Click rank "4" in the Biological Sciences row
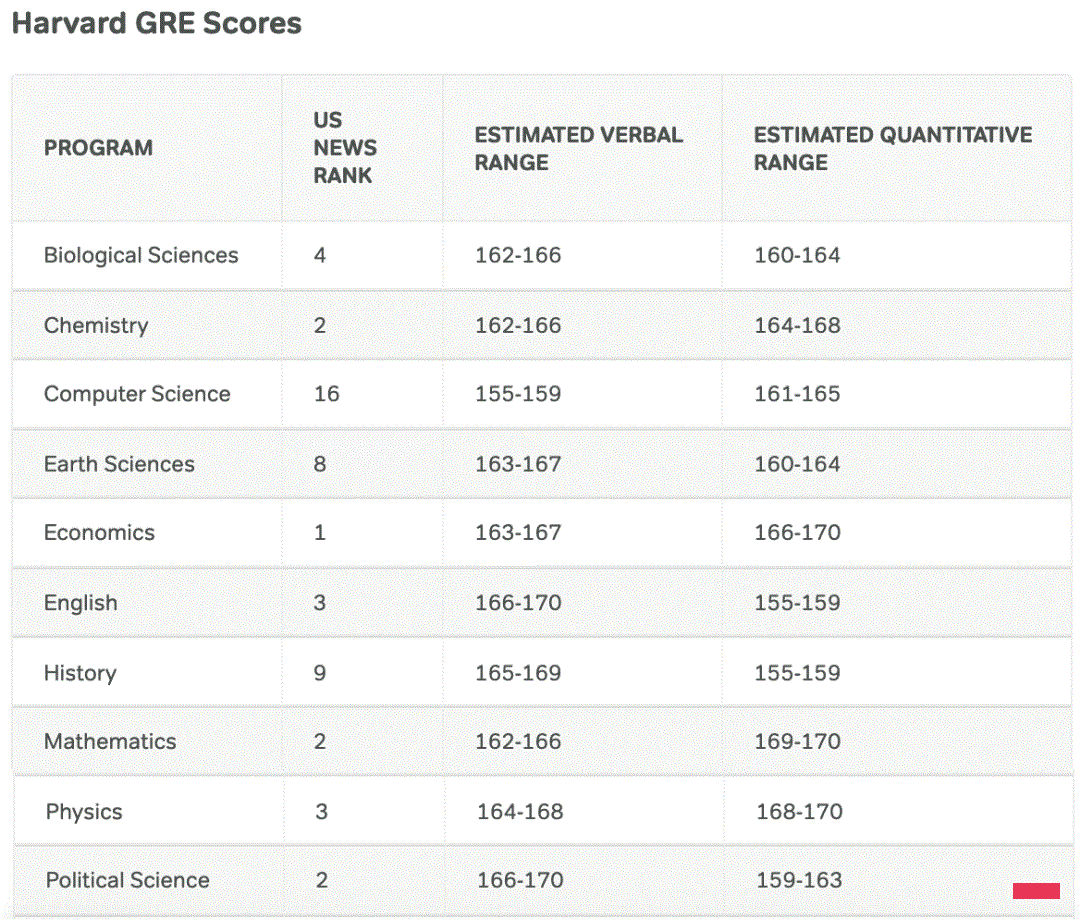The width and height of the screenshot is (1080, 919). (x=320, y=256)
